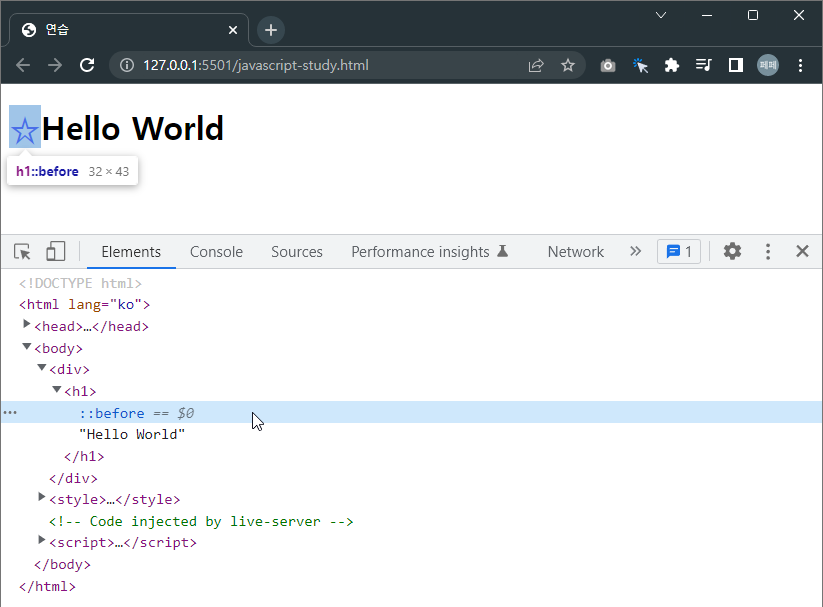Activate the inspect element picker
823x607 pixels.
point(22,252)
